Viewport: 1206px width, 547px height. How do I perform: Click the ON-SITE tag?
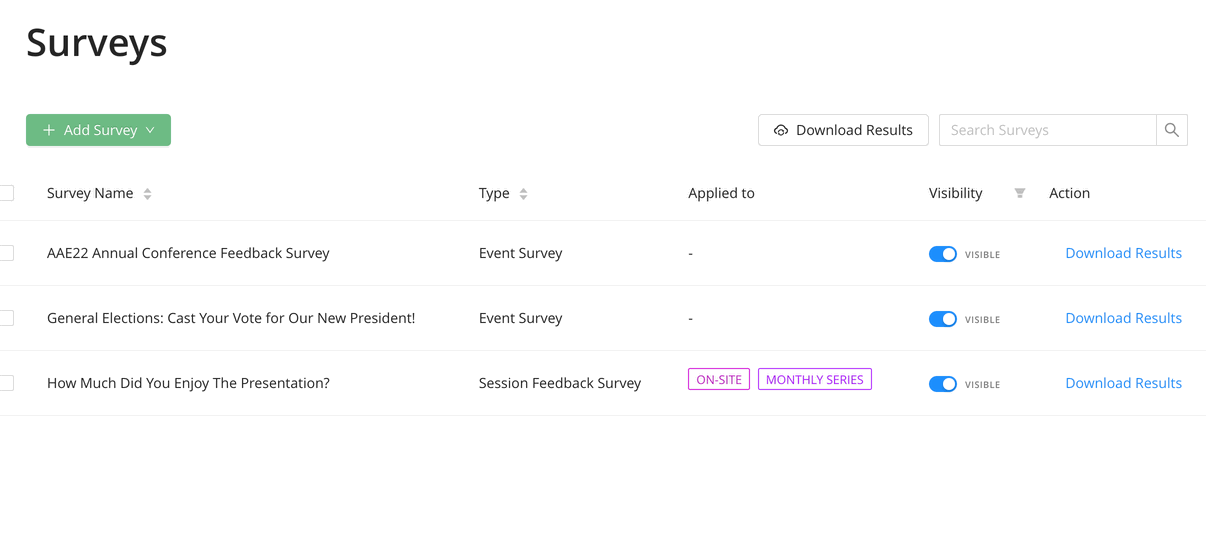click(719, 380)
